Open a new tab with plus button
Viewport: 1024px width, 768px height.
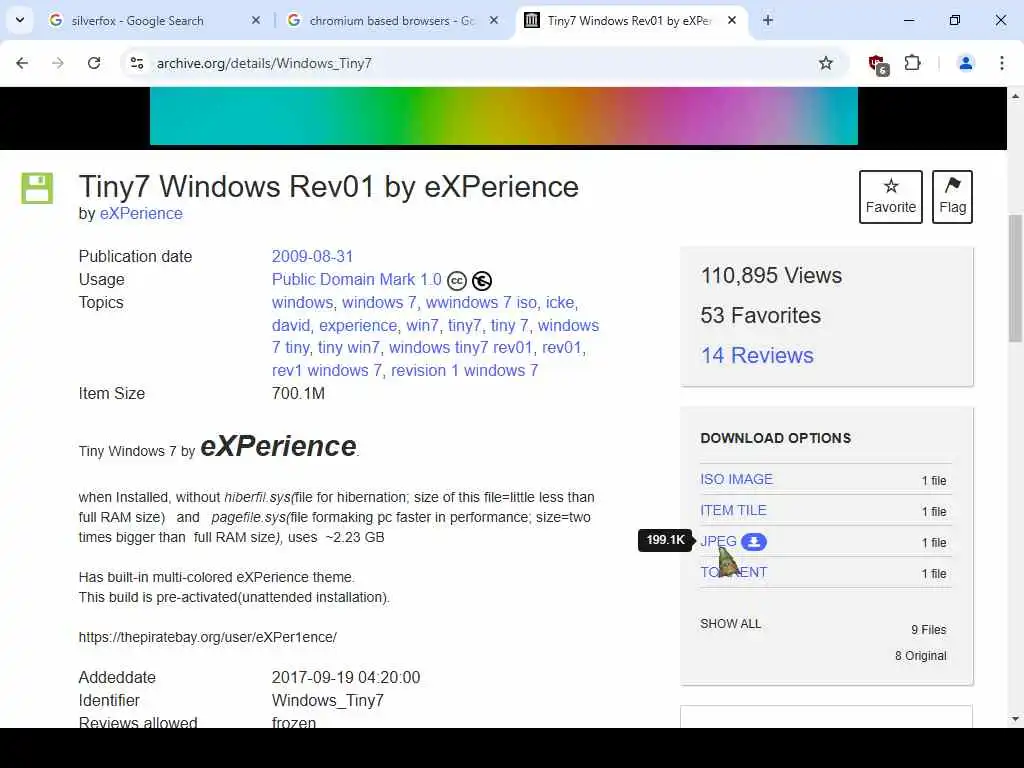pos(768,20)
